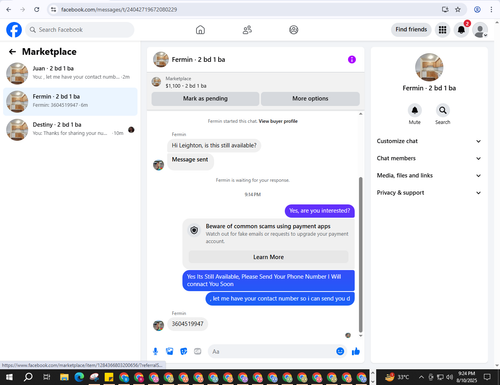Open the Juan - 2 bd 1 ba conversation

pos(70,73)
